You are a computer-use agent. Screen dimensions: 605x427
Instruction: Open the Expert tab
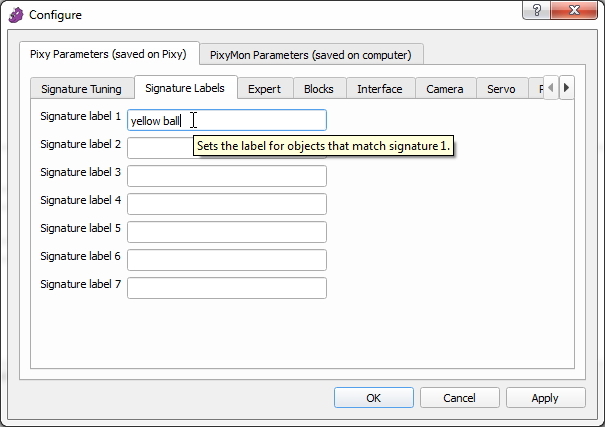point(264,89)
